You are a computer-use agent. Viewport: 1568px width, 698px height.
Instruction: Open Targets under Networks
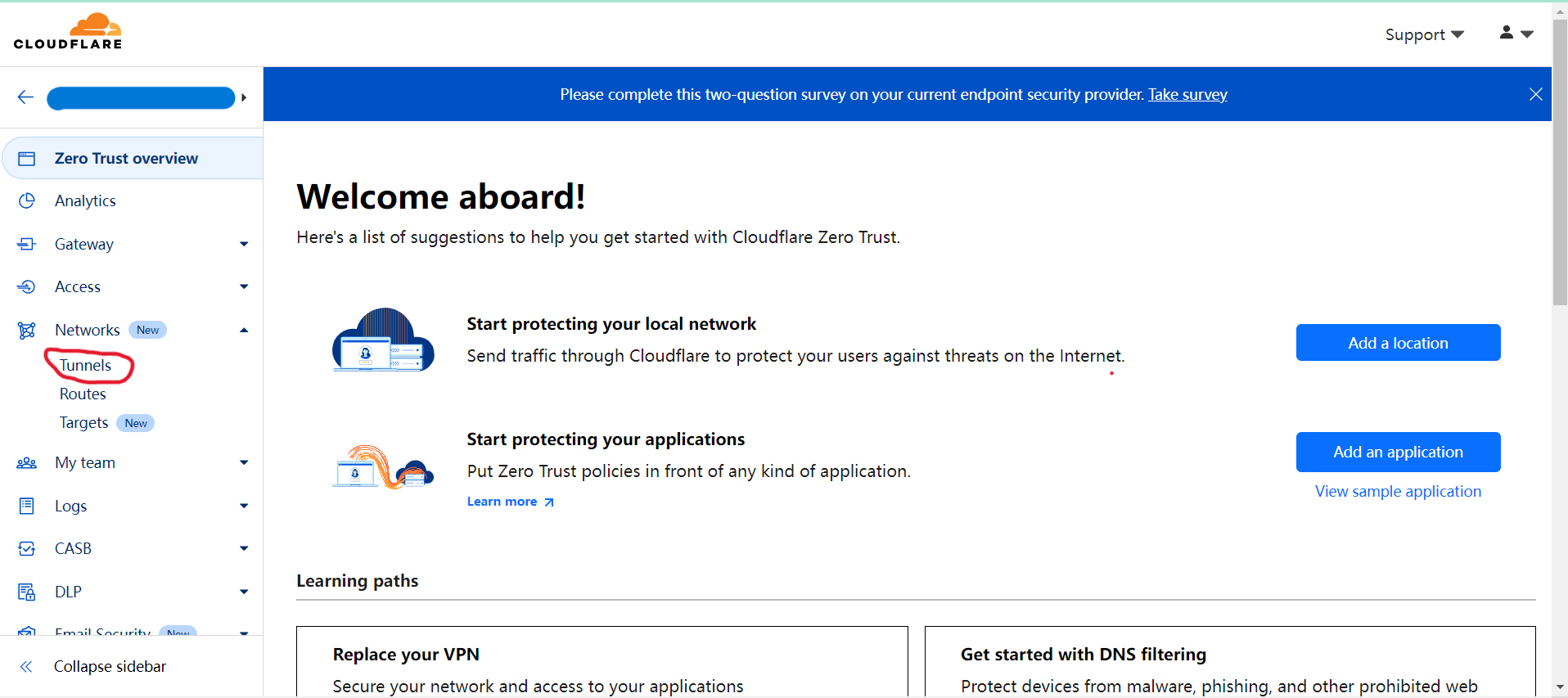coord(83,422)
